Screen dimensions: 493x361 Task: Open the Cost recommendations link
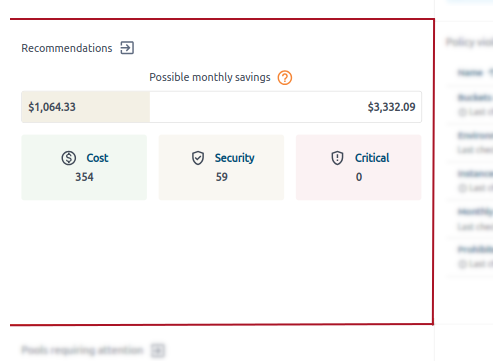pos(97,158)
